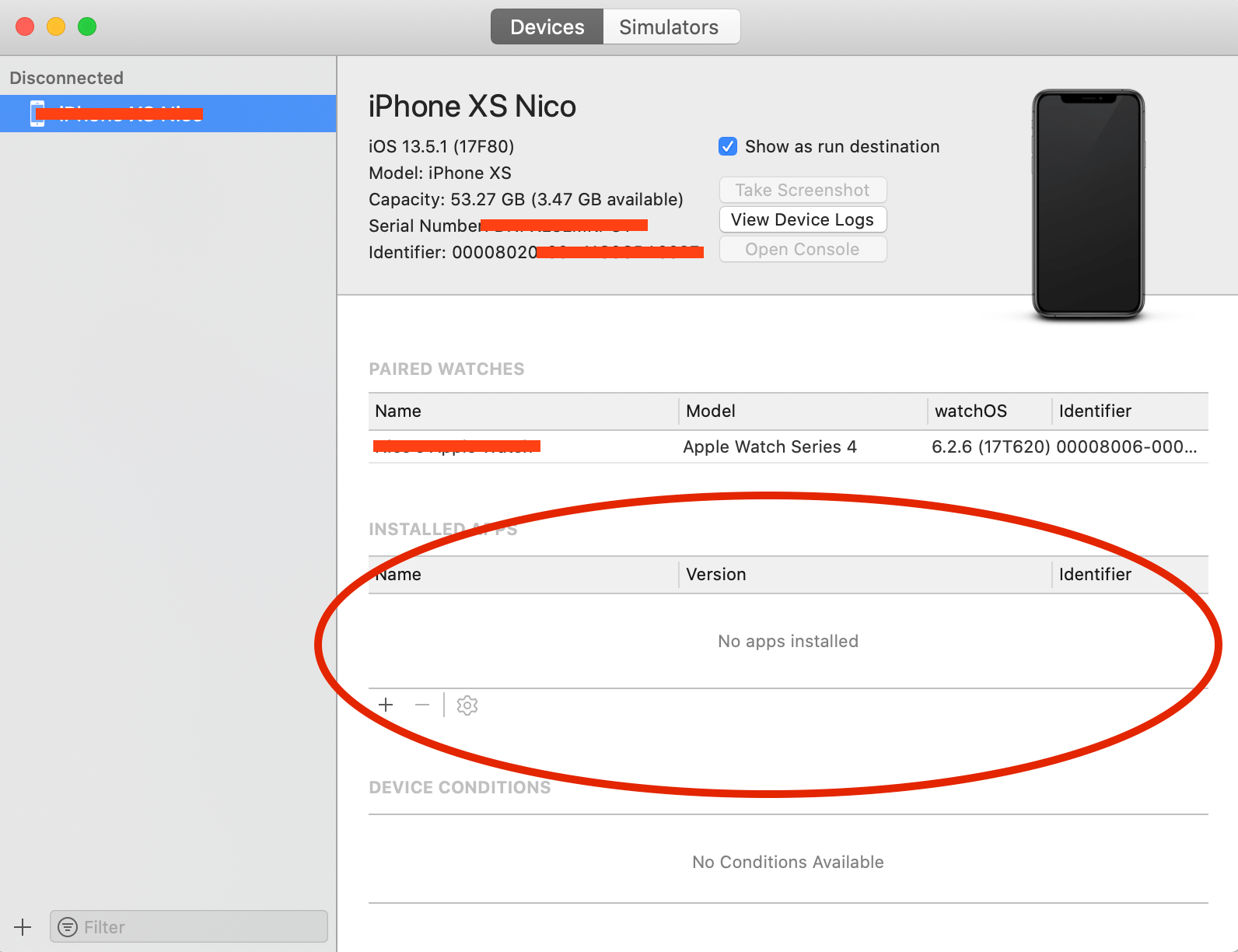Click the Take Screenshot button
Image resolution: width=1238 pixels, height=952 pixels.
point(803,190)
